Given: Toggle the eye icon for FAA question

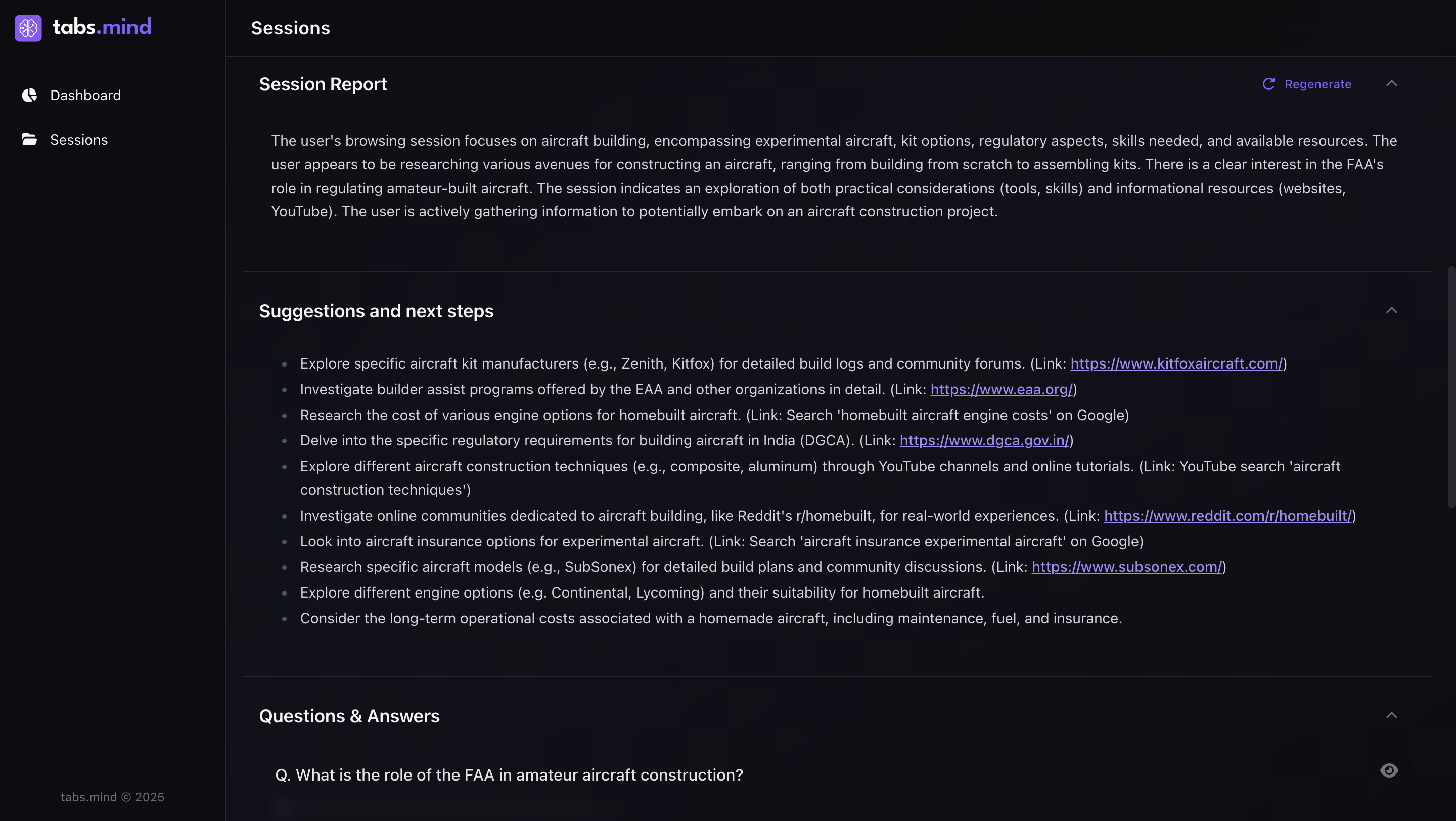Looking at the screenshot, I should click(x=1389, y=771).
